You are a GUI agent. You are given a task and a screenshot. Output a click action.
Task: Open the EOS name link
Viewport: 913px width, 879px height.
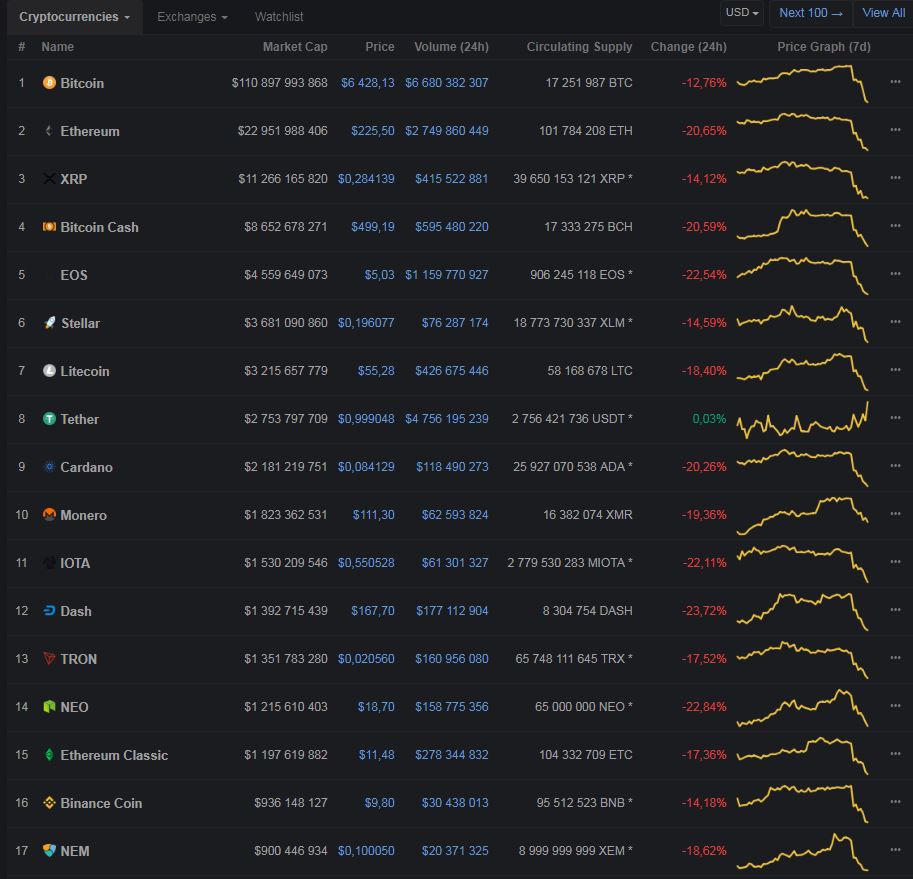pyautogui.click(x=74, y=275)
